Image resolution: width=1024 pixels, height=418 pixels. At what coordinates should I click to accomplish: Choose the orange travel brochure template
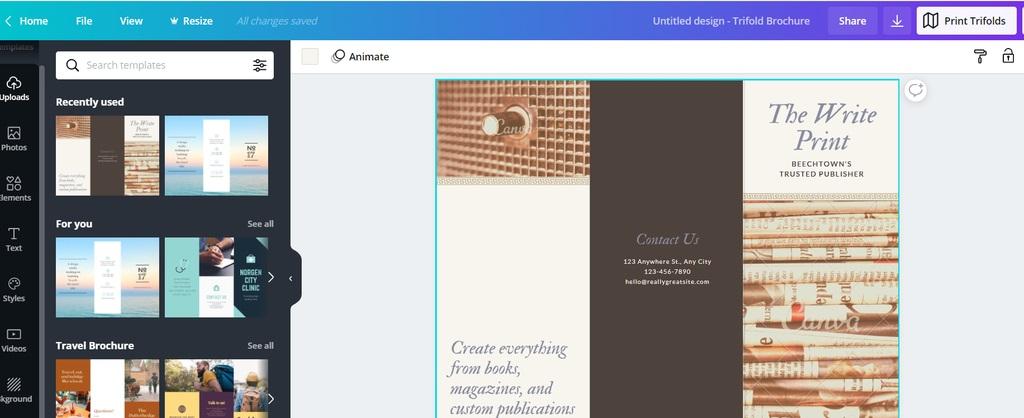(107, 389)
